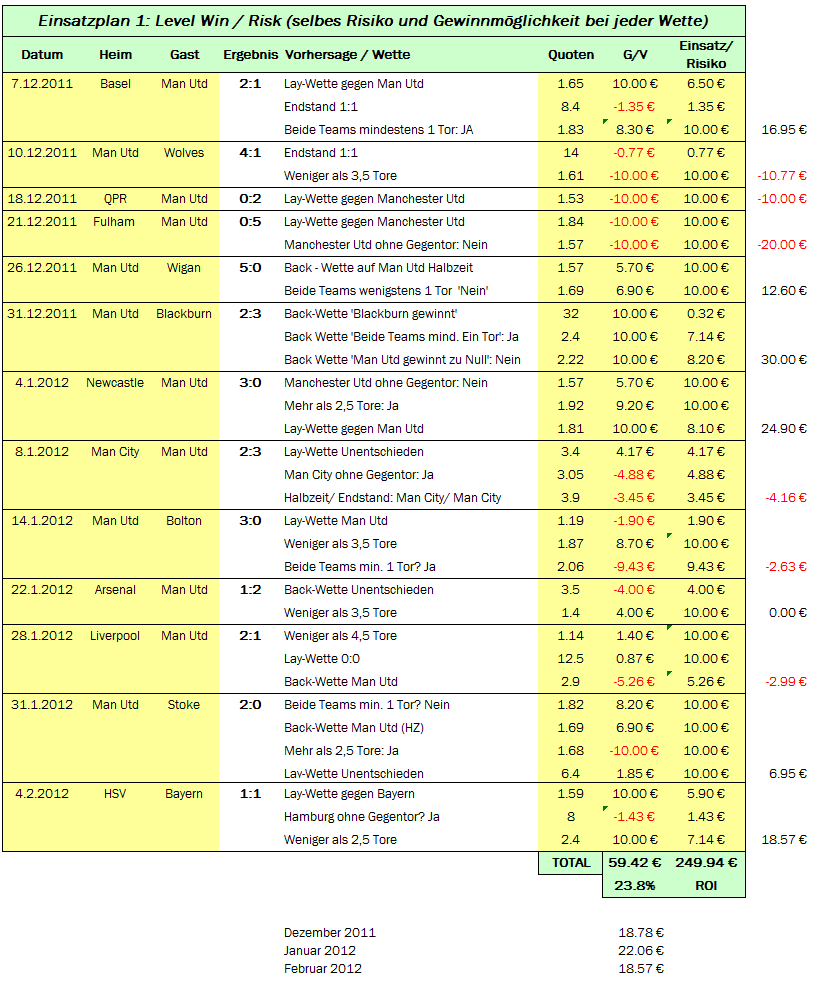Select the 'Quoten' column header
The height and width of the screenshot is (990, 820).
click(x=571, y=55)
